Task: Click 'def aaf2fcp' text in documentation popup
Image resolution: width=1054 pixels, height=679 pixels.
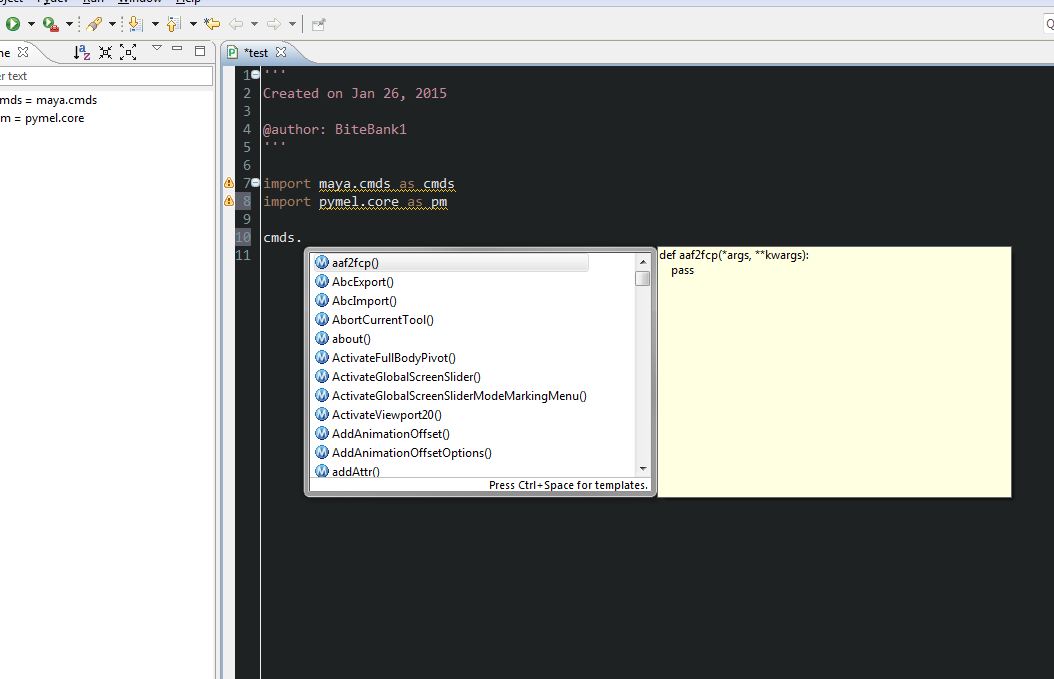Action: [x=688, y=255]
